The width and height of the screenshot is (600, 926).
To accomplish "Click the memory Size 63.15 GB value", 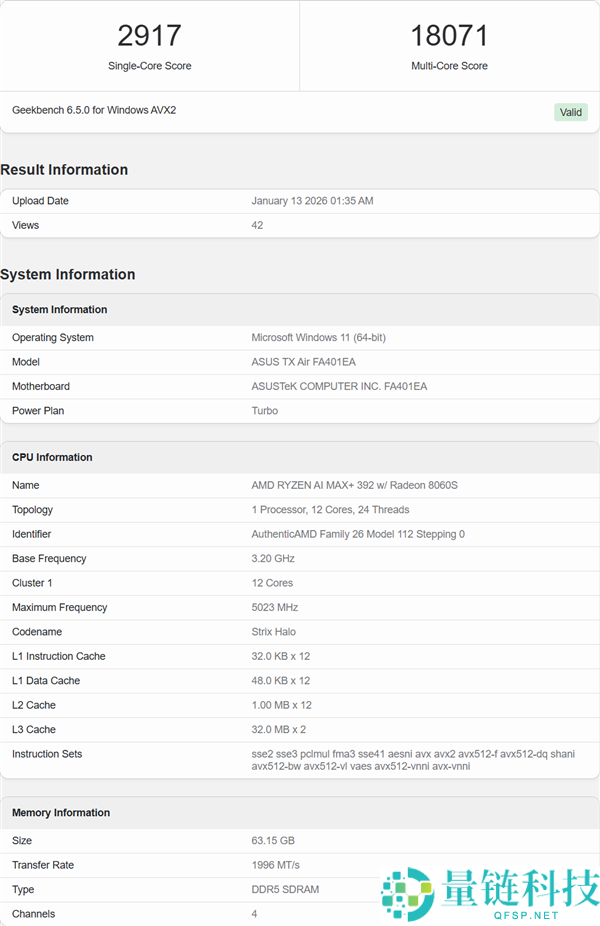I will [x=273, y=841].
